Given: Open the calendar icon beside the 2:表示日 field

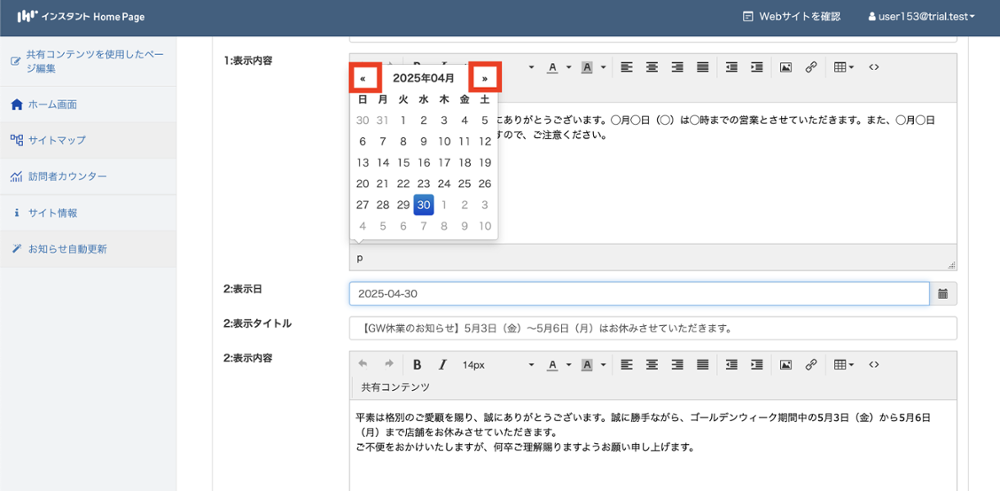Looking at the screenshot, I should click(x=944, y=294).
